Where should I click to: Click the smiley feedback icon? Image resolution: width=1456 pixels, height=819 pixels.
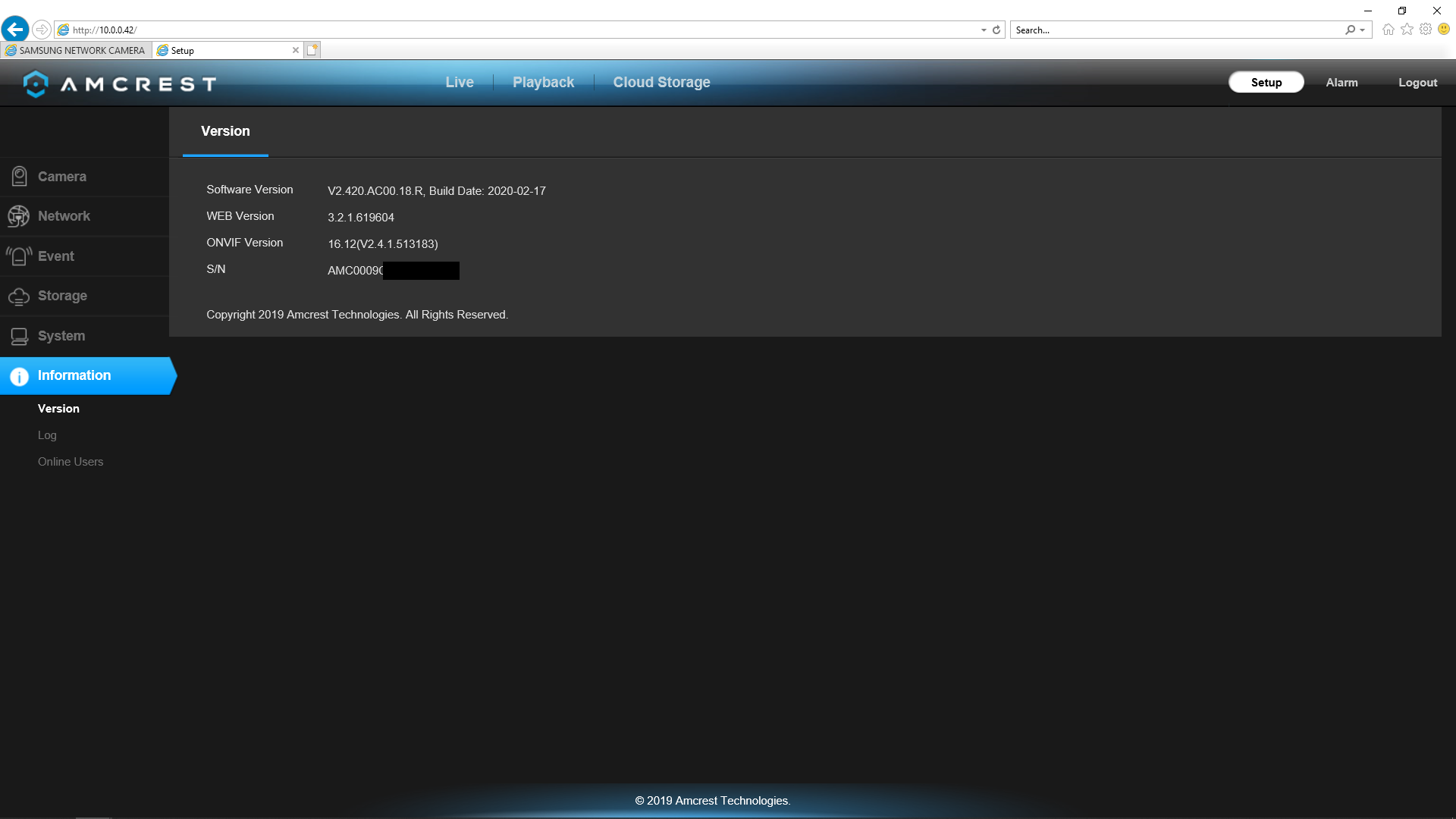coord(1444,30)
